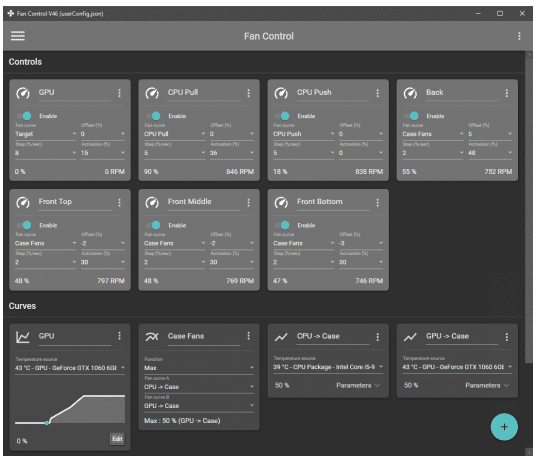Open Front Bottom offset dropdown showing -3
This screenshot has height=460, width=536.
click(361, 243)
